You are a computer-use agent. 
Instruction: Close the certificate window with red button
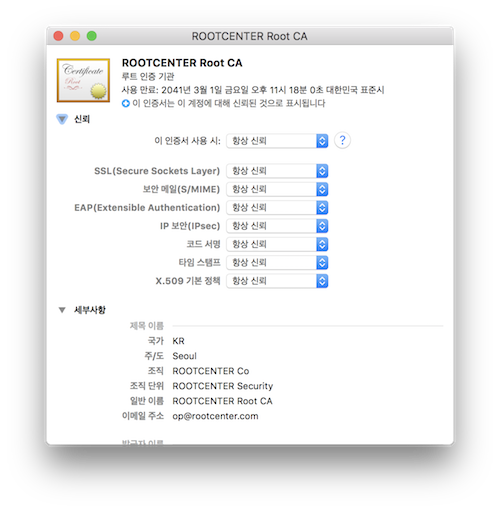58,36
